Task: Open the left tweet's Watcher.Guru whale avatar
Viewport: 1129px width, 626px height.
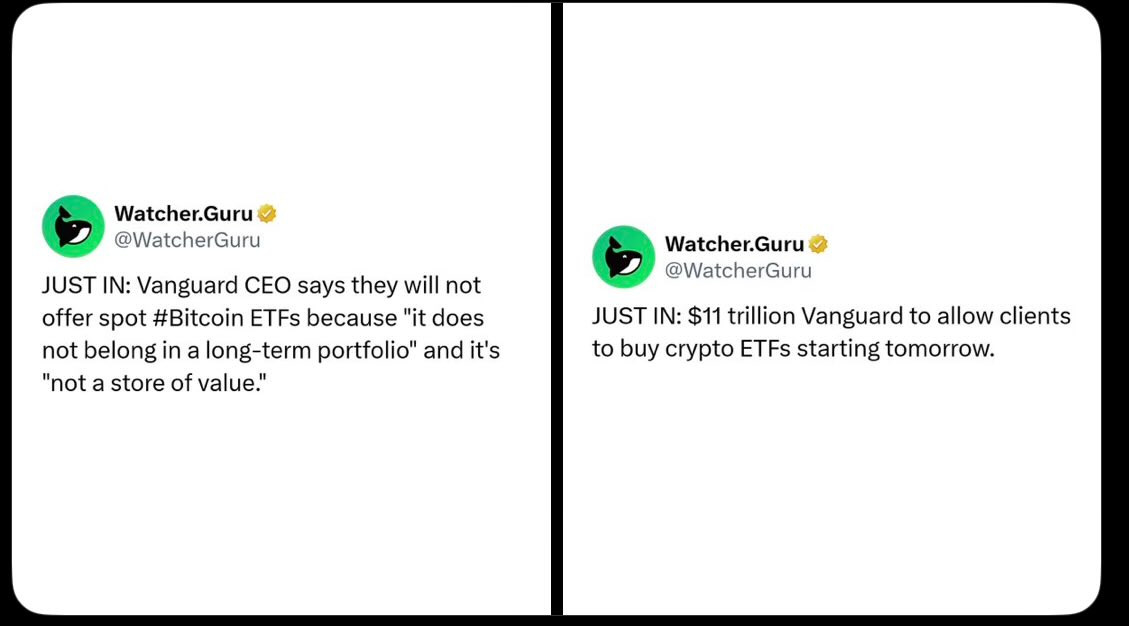Action: click(73, 226)
